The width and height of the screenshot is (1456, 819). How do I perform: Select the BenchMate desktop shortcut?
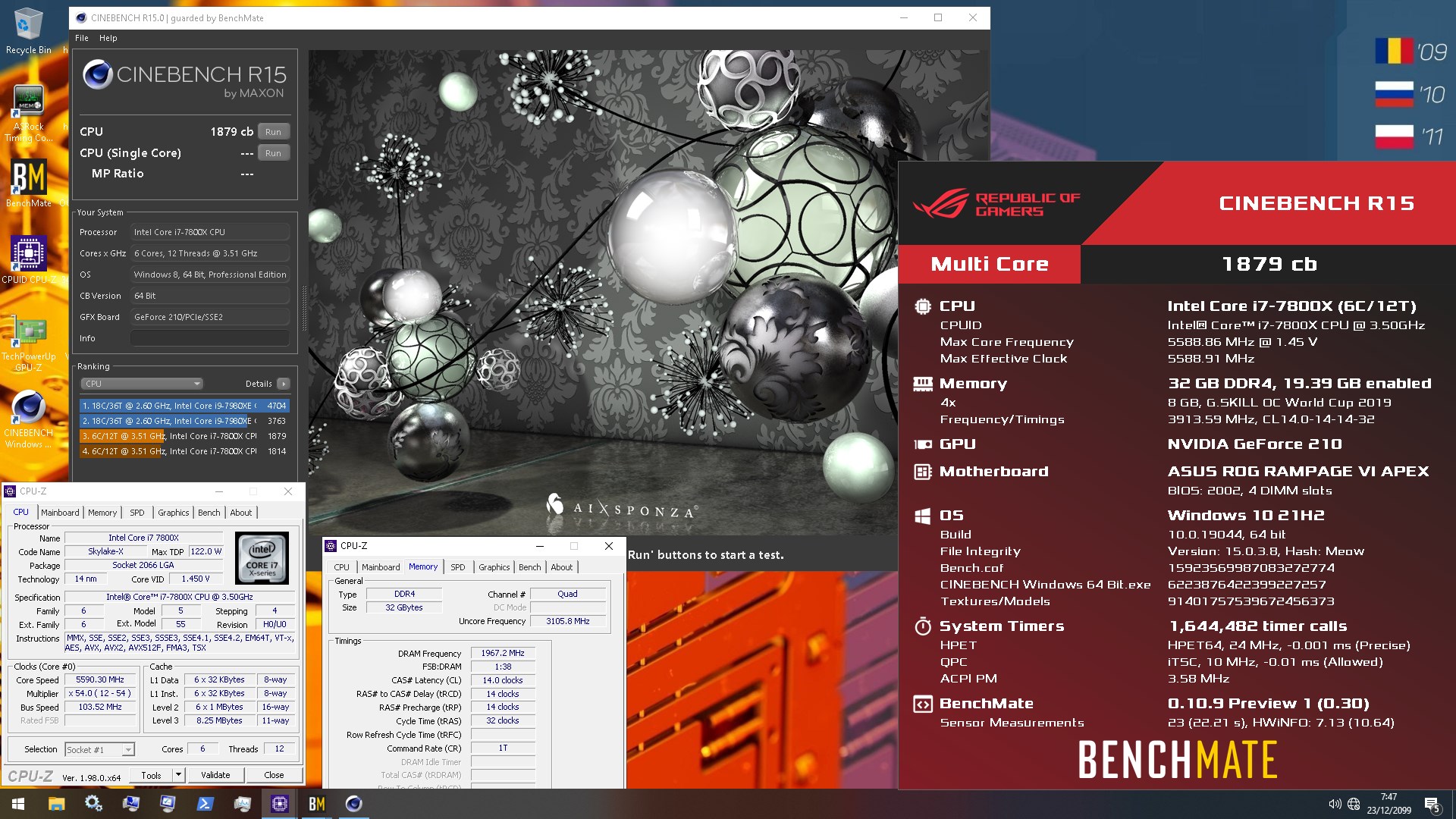pyautogui.click(x=29, y=183)
